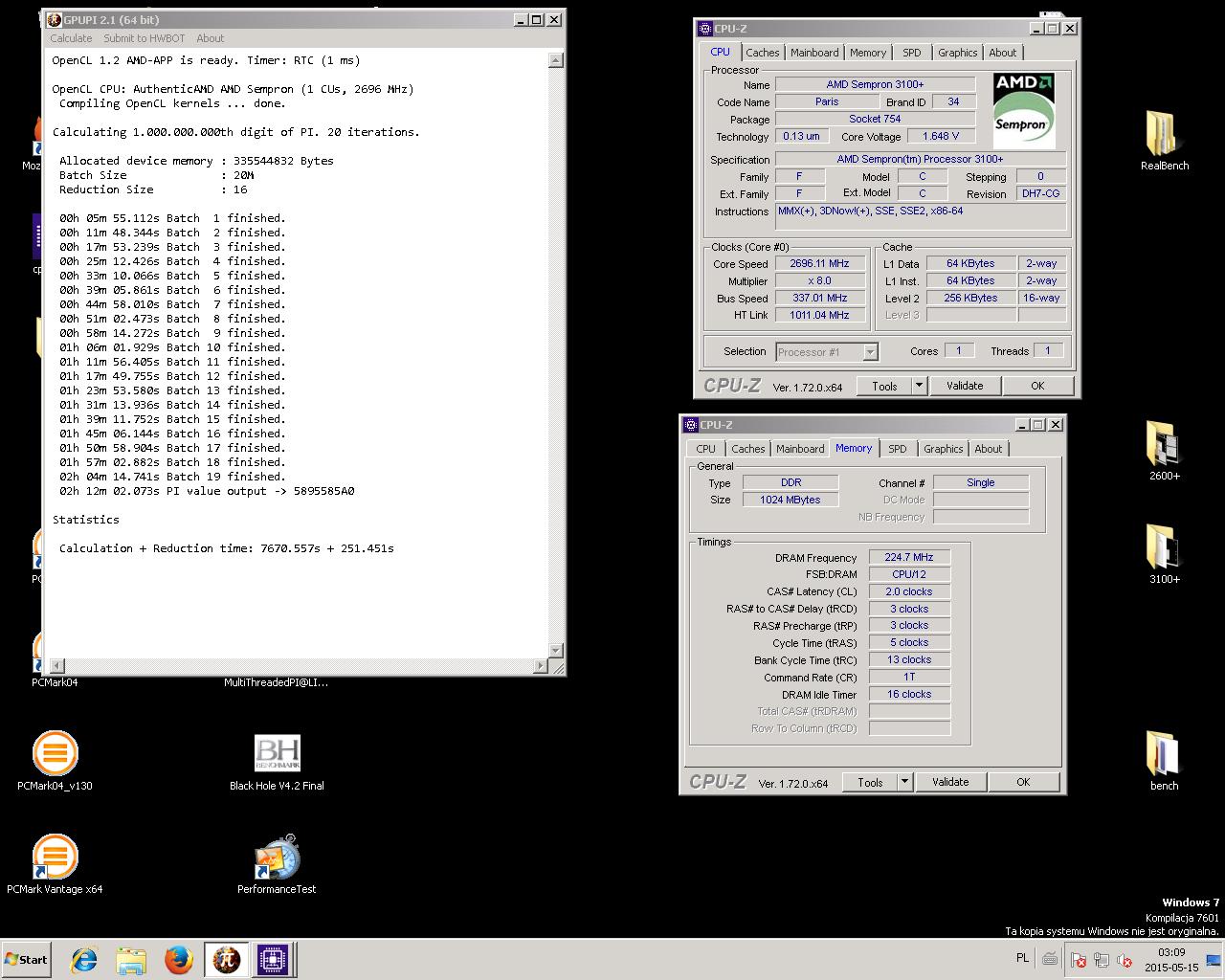Switch to Graphics tab in lower CPU-Z
Viewport: 1225px width, 980px height.
click(x=943, y=449)
